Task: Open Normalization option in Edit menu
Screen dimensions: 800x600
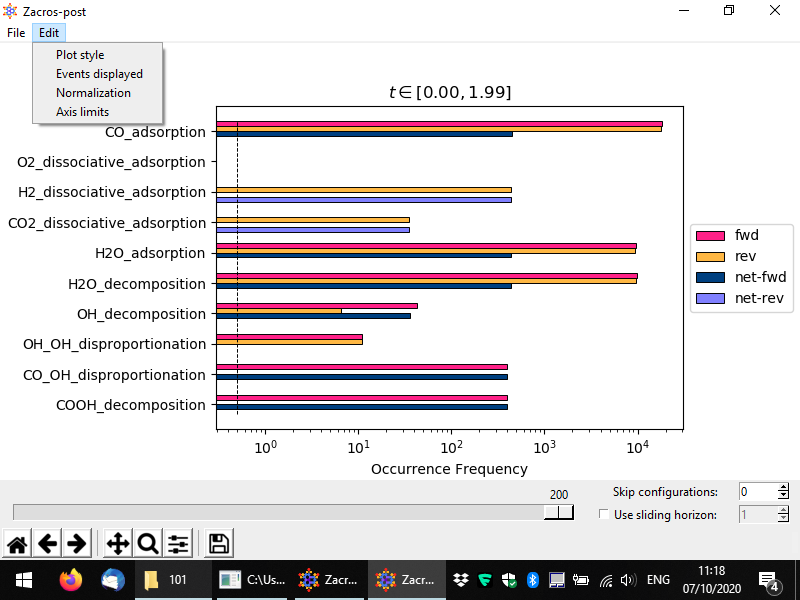Action: pyautogui.click(x=93, y=93)
